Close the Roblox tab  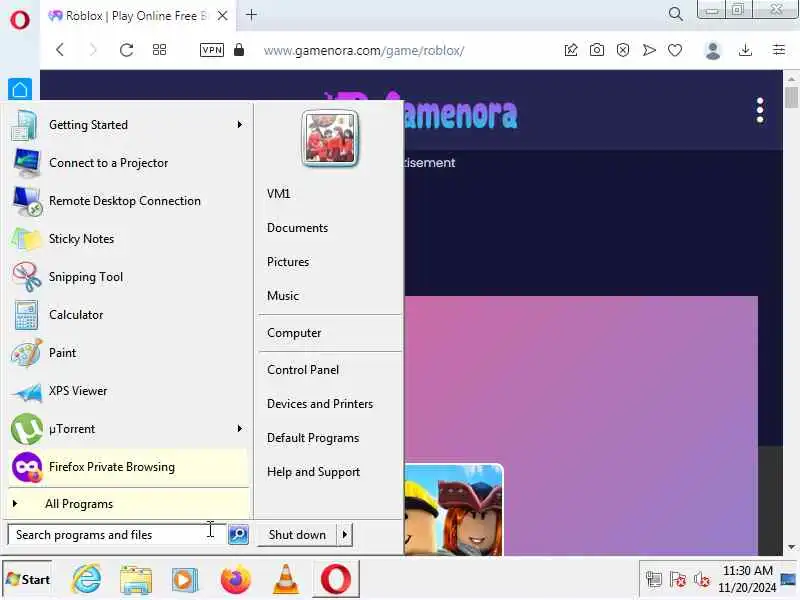(x=222, y=16)
